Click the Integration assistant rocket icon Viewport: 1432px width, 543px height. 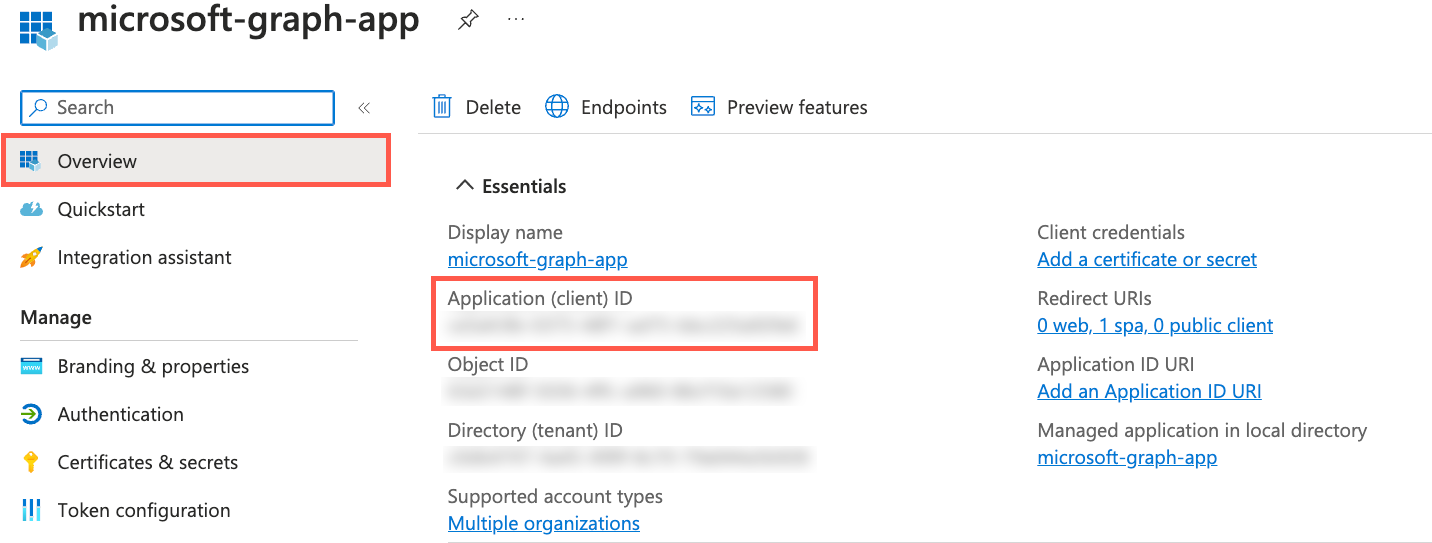point(31,257)
